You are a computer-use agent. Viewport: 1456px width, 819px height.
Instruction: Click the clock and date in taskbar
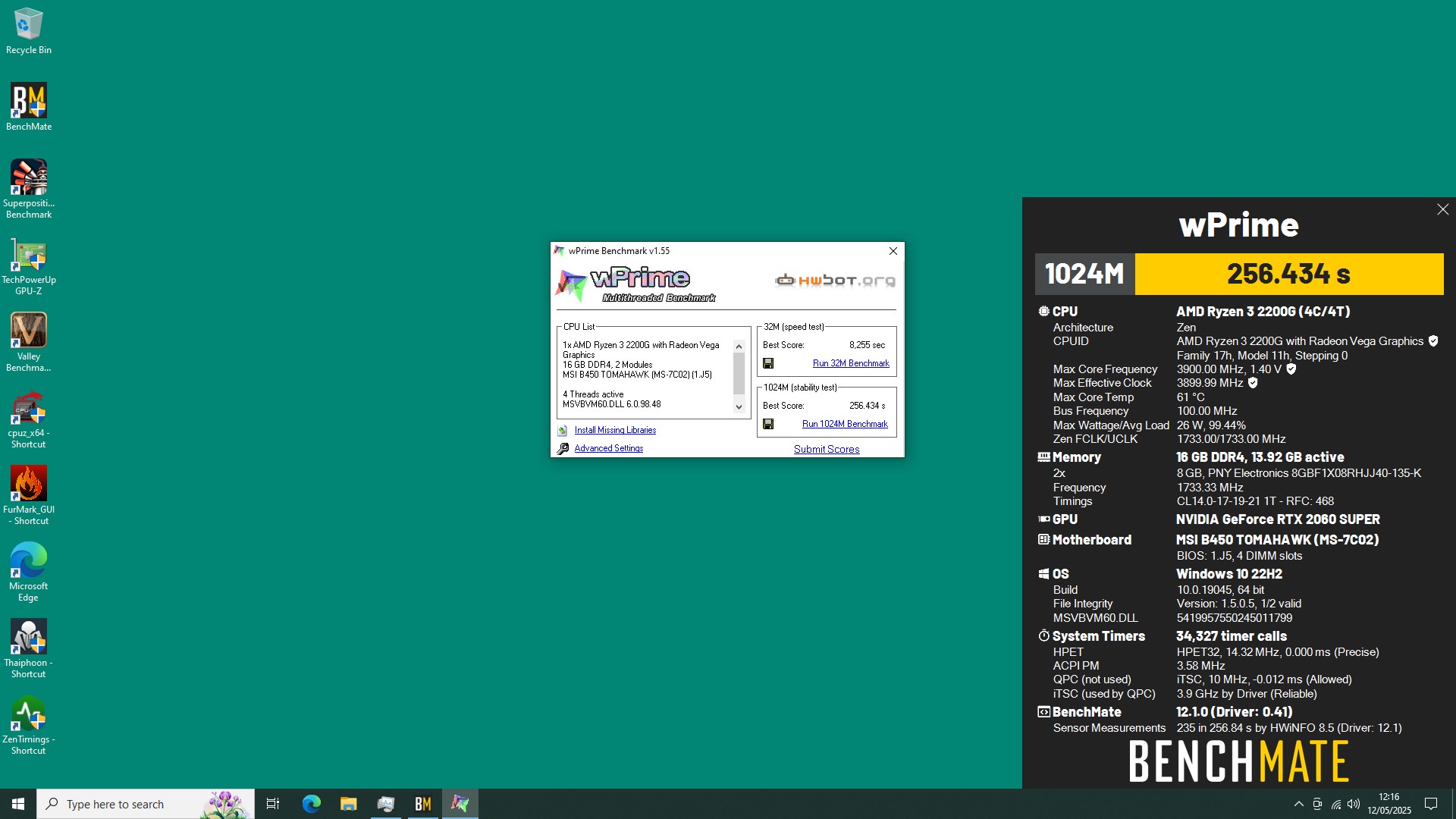1389,804
